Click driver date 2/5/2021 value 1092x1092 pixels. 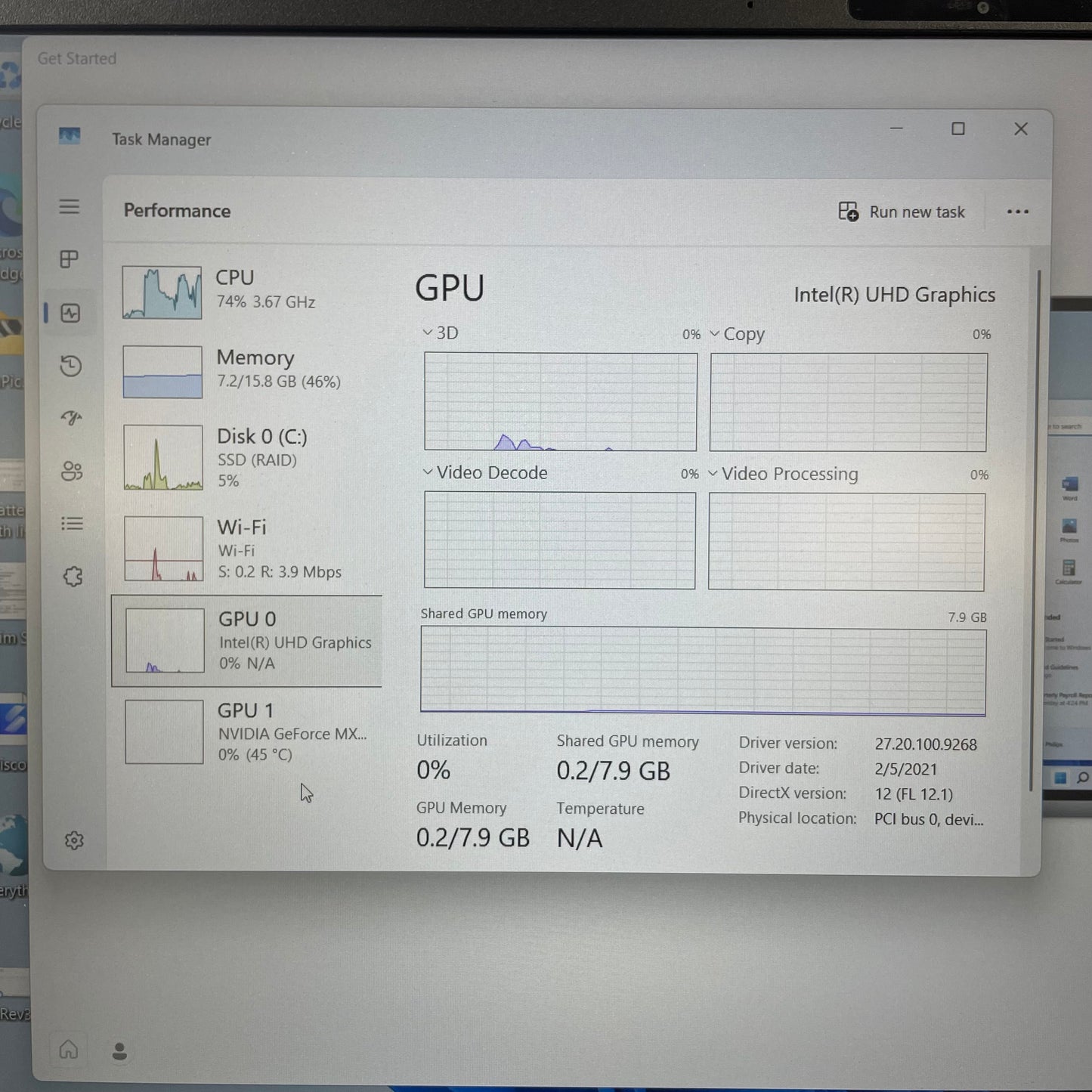[x=905, y=769]
